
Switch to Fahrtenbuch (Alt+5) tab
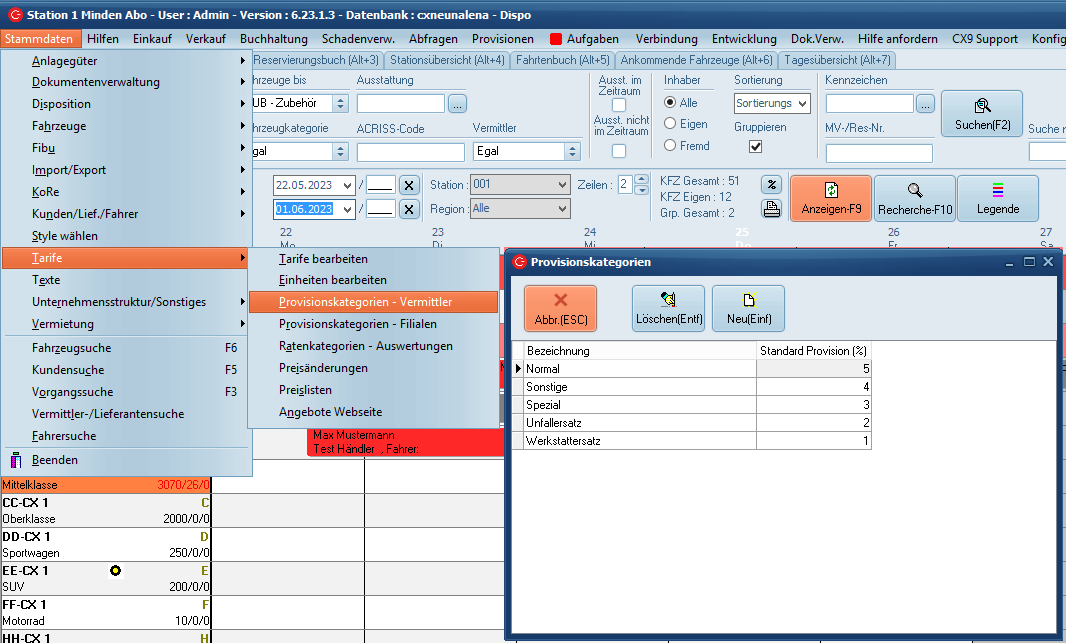click(x=563, y=60)
